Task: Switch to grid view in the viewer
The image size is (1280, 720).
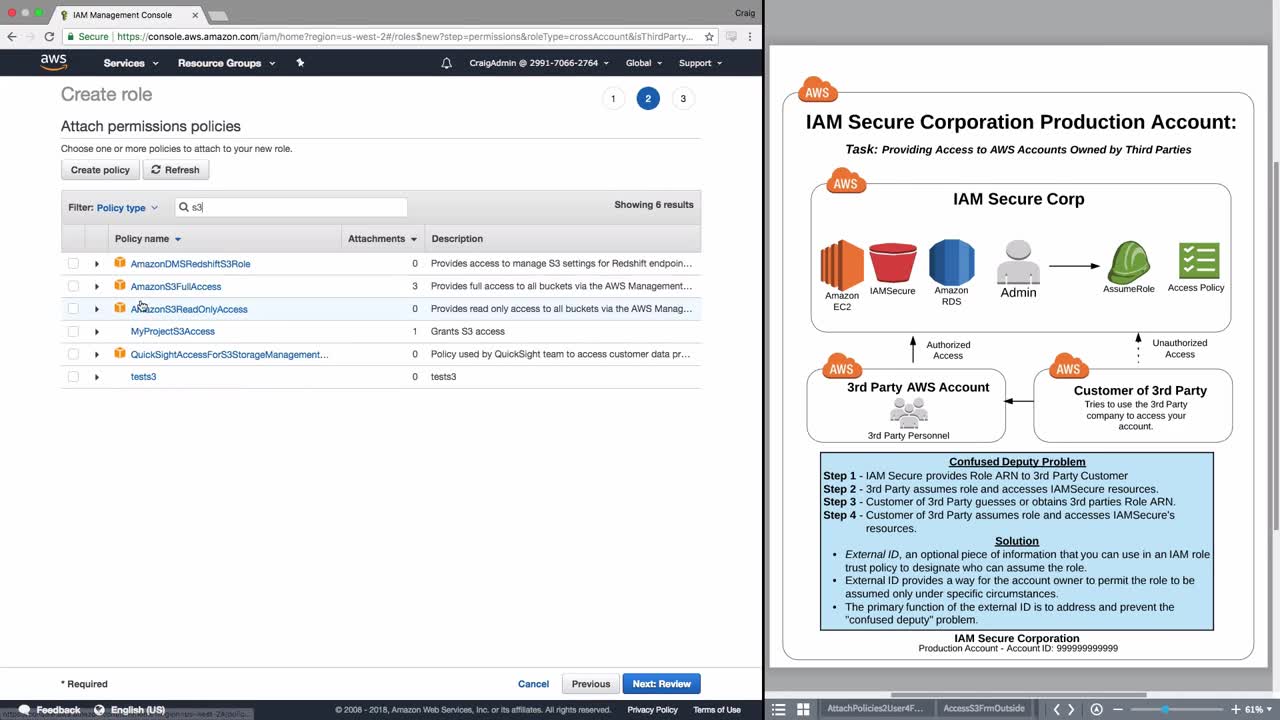Action: click(x=803, y=709)
